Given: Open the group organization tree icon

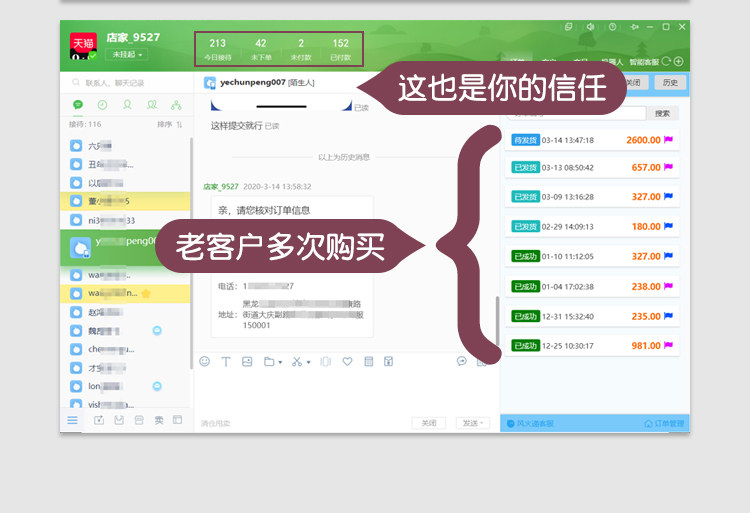Looking at the screenshot, I should pyautogui.click(x=176, y=105).
